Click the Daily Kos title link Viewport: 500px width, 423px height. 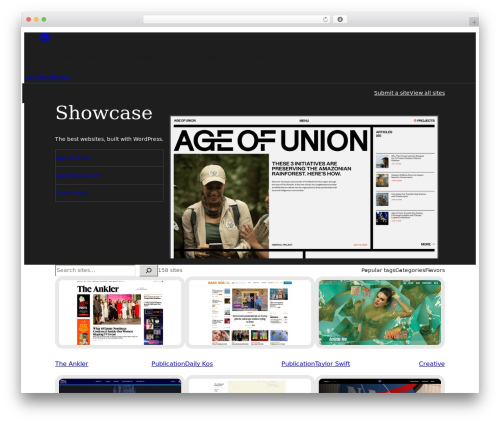coord(199,364)
